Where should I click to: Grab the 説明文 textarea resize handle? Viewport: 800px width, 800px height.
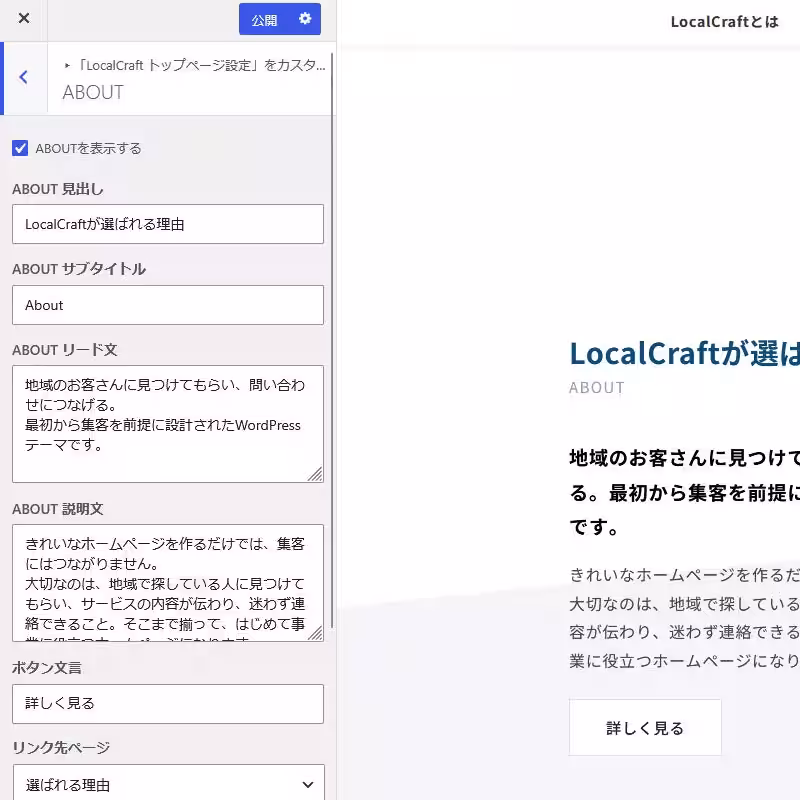pyautogui.click(x=315, y=633)
